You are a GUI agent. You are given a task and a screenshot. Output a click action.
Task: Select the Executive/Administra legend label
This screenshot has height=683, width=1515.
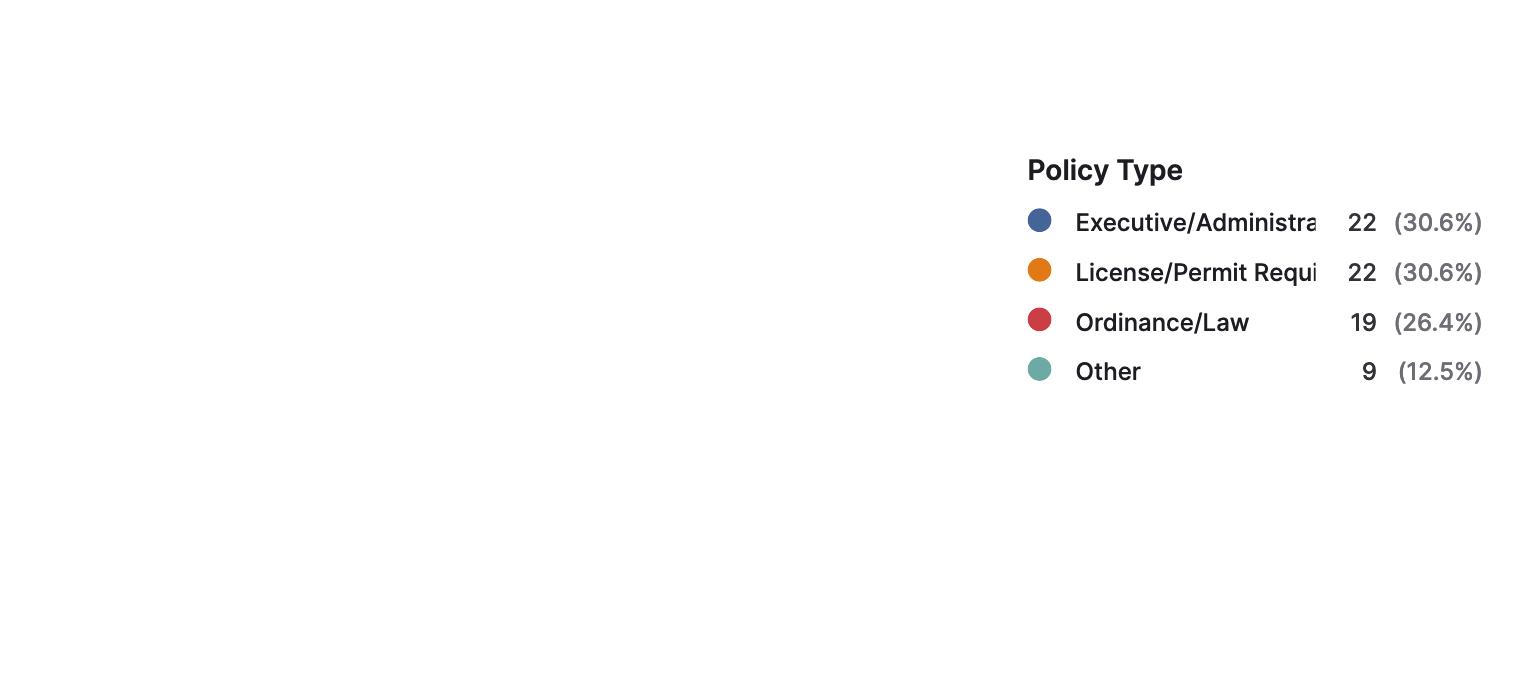pyautogui.click(x=1195, y=223)
